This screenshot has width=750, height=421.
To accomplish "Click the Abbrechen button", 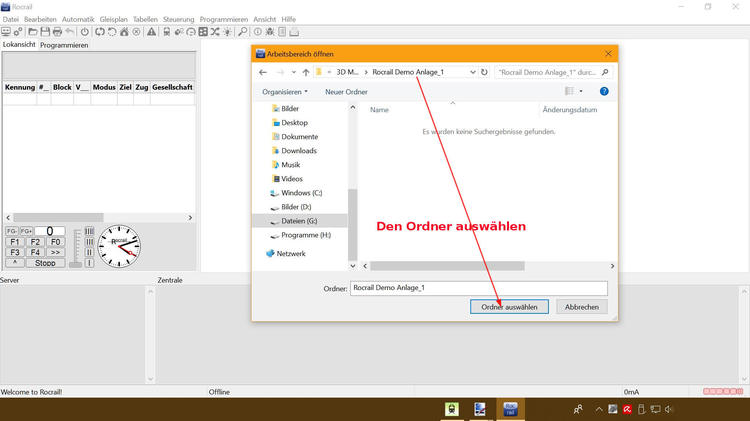I will (582, 307).
